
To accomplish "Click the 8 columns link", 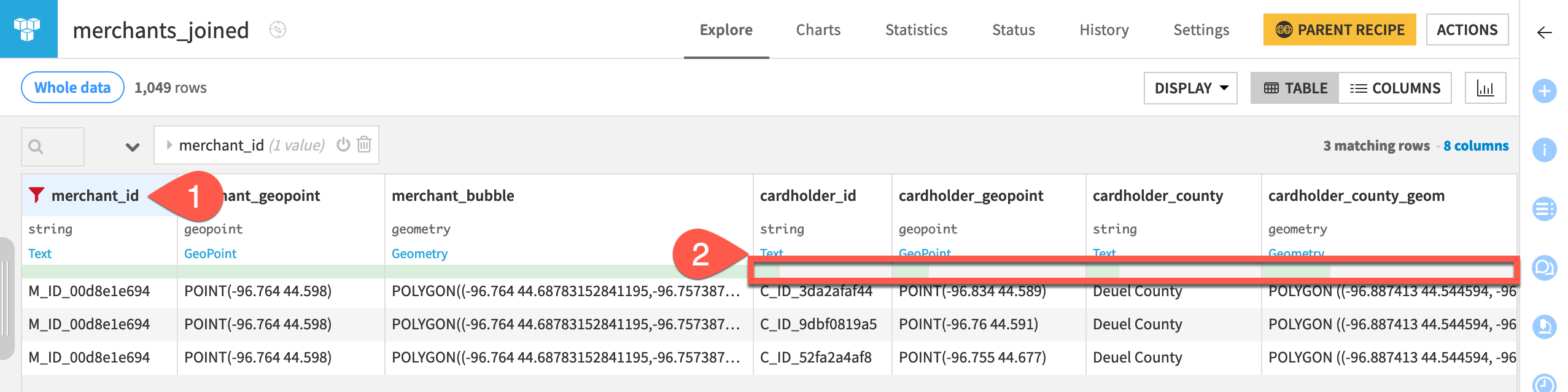I will [1475, 146].
